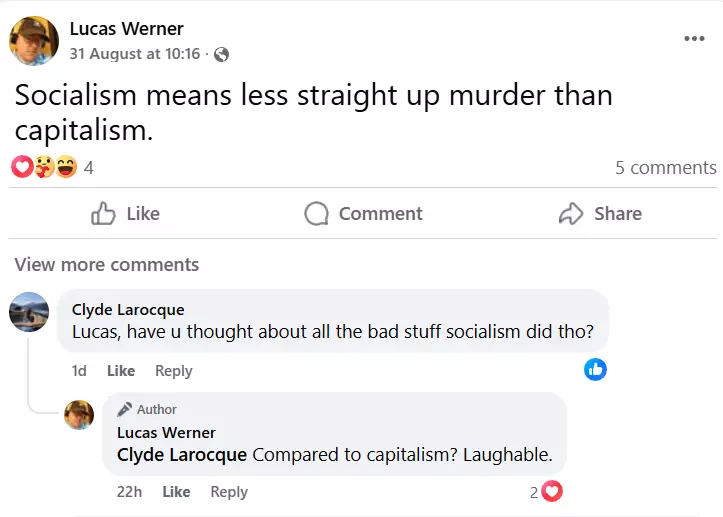Click the Author pen badge icon

coord(124,409)
